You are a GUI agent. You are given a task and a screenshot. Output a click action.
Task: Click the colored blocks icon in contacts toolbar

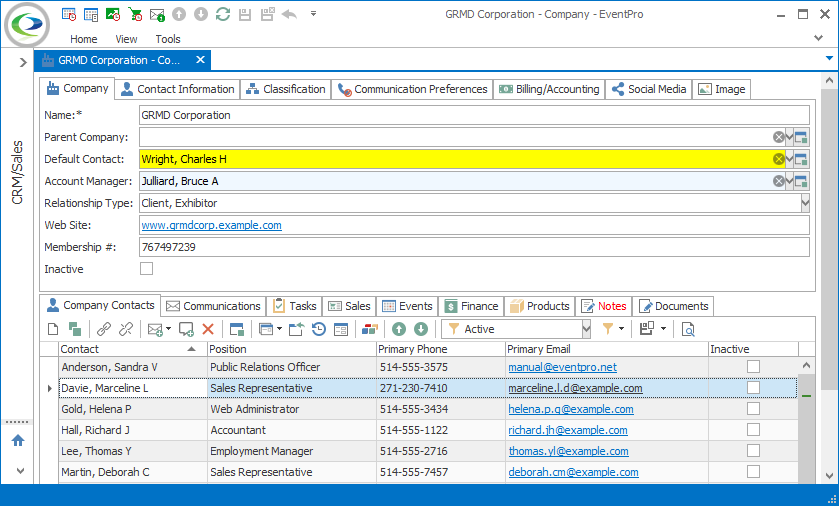[370, 329]
